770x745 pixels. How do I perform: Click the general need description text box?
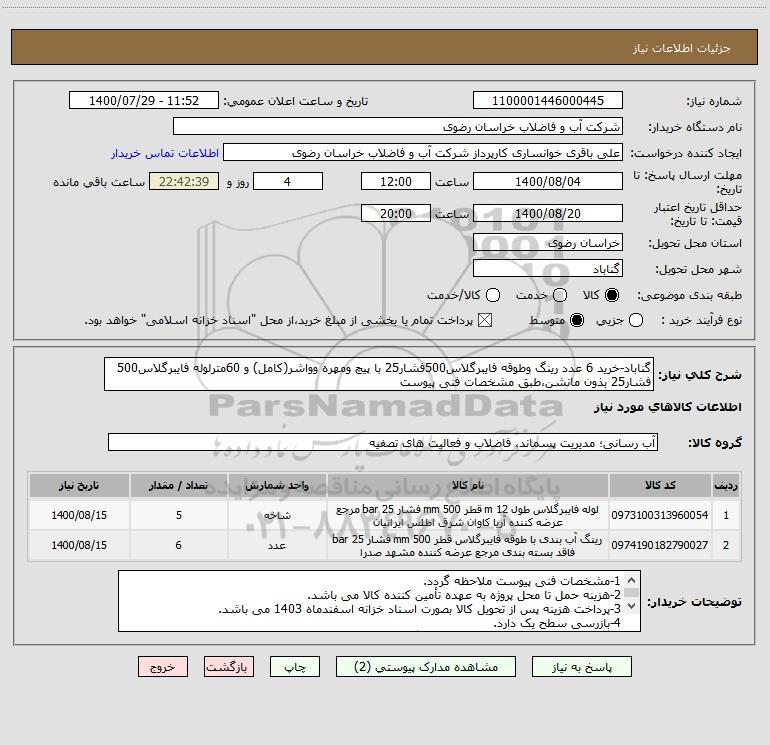pyautogui.click(x=379, y=375)
